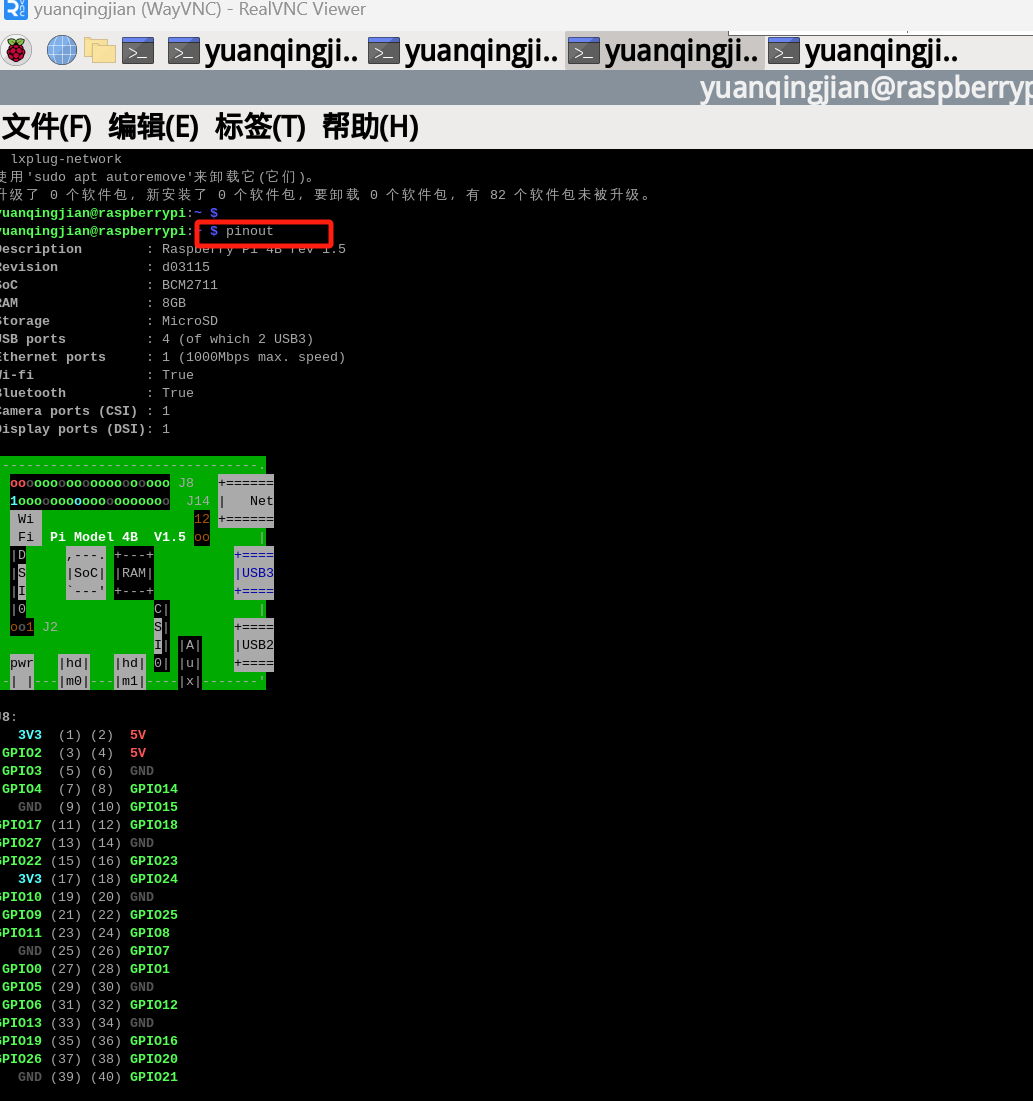The image size is (1033, 1101).
Task: Click the RAM value 8GB
Action: click(173, 303)
